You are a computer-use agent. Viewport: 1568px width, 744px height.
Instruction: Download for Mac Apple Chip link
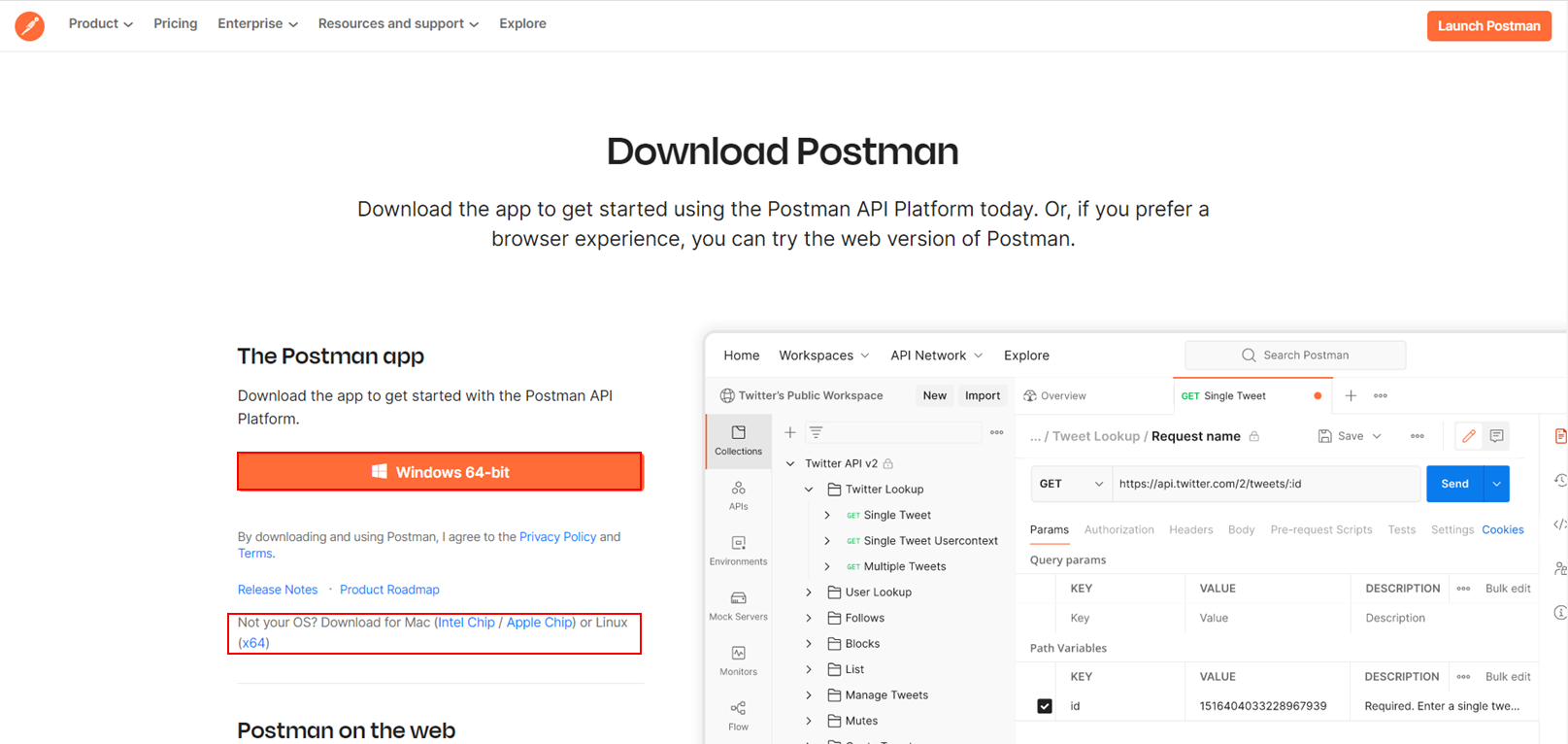pos(539,623)
